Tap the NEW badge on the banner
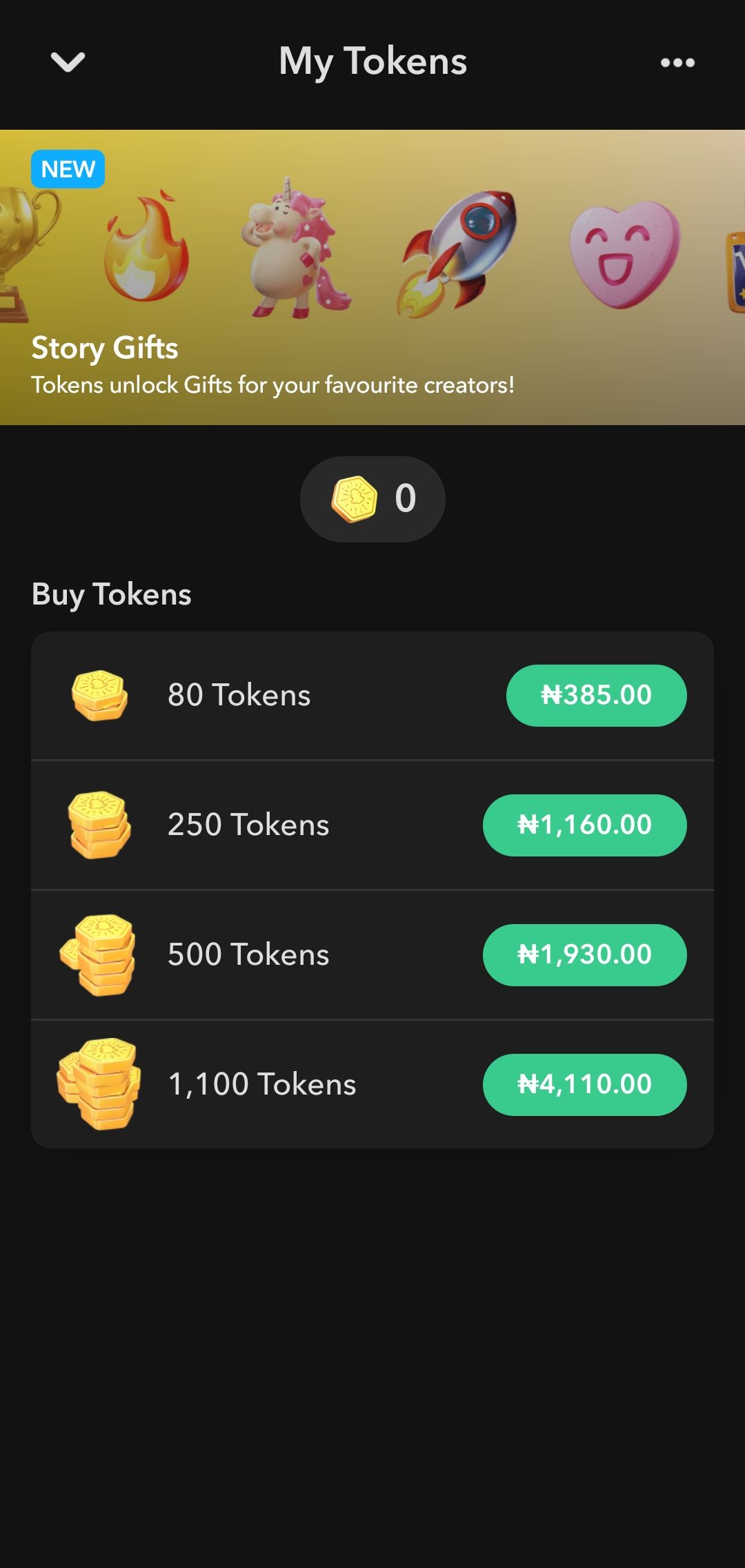Image resolution: width=745 pixels, height=1568 pixels. 68,169
